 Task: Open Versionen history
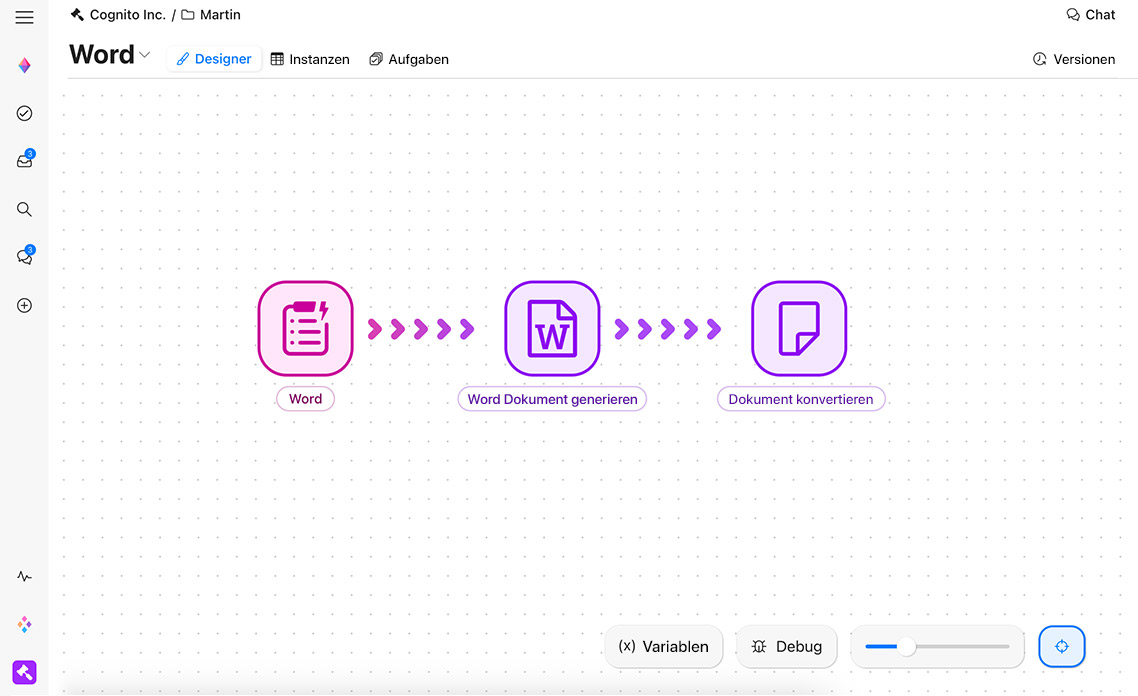pyautogui.click(x=1074, y=59)
